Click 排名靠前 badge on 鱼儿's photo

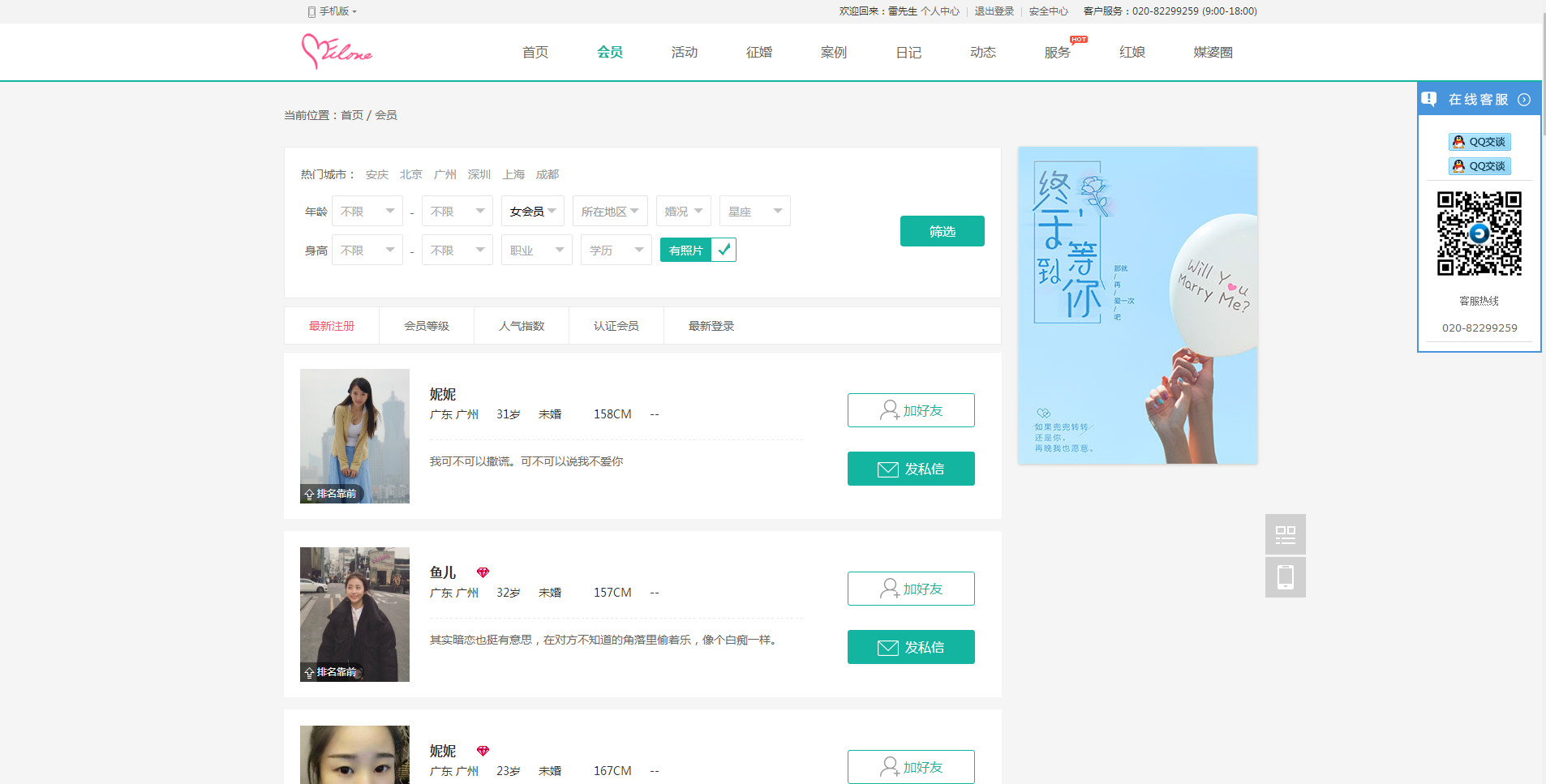click(x=331, y=672)
